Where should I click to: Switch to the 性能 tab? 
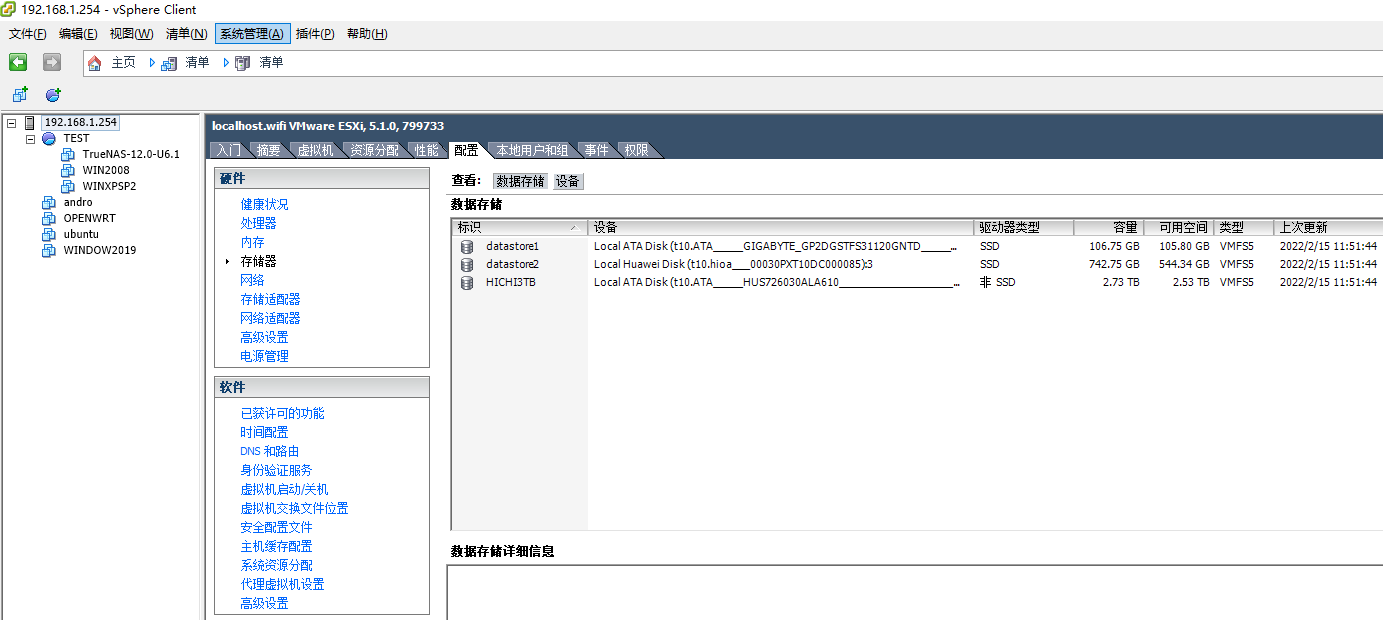[427, 150]
